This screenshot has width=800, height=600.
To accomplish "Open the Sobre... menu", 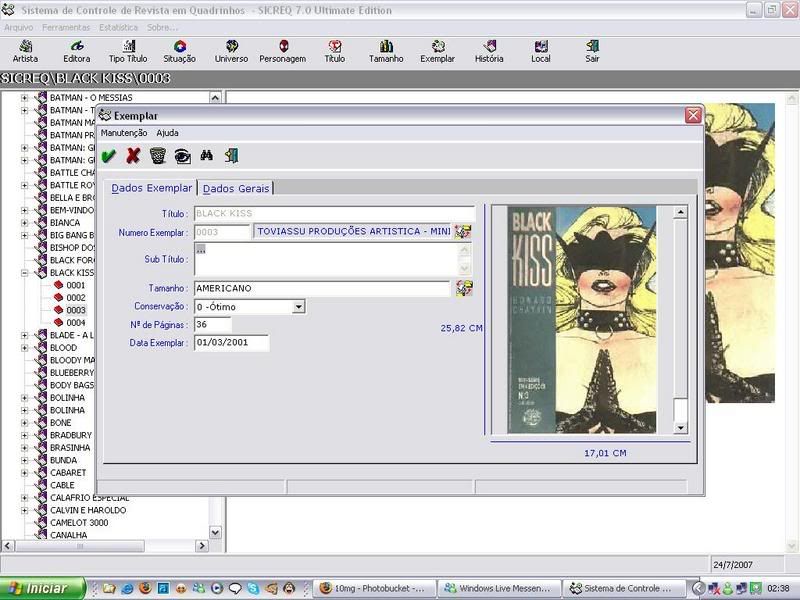I will click(162, 28).
